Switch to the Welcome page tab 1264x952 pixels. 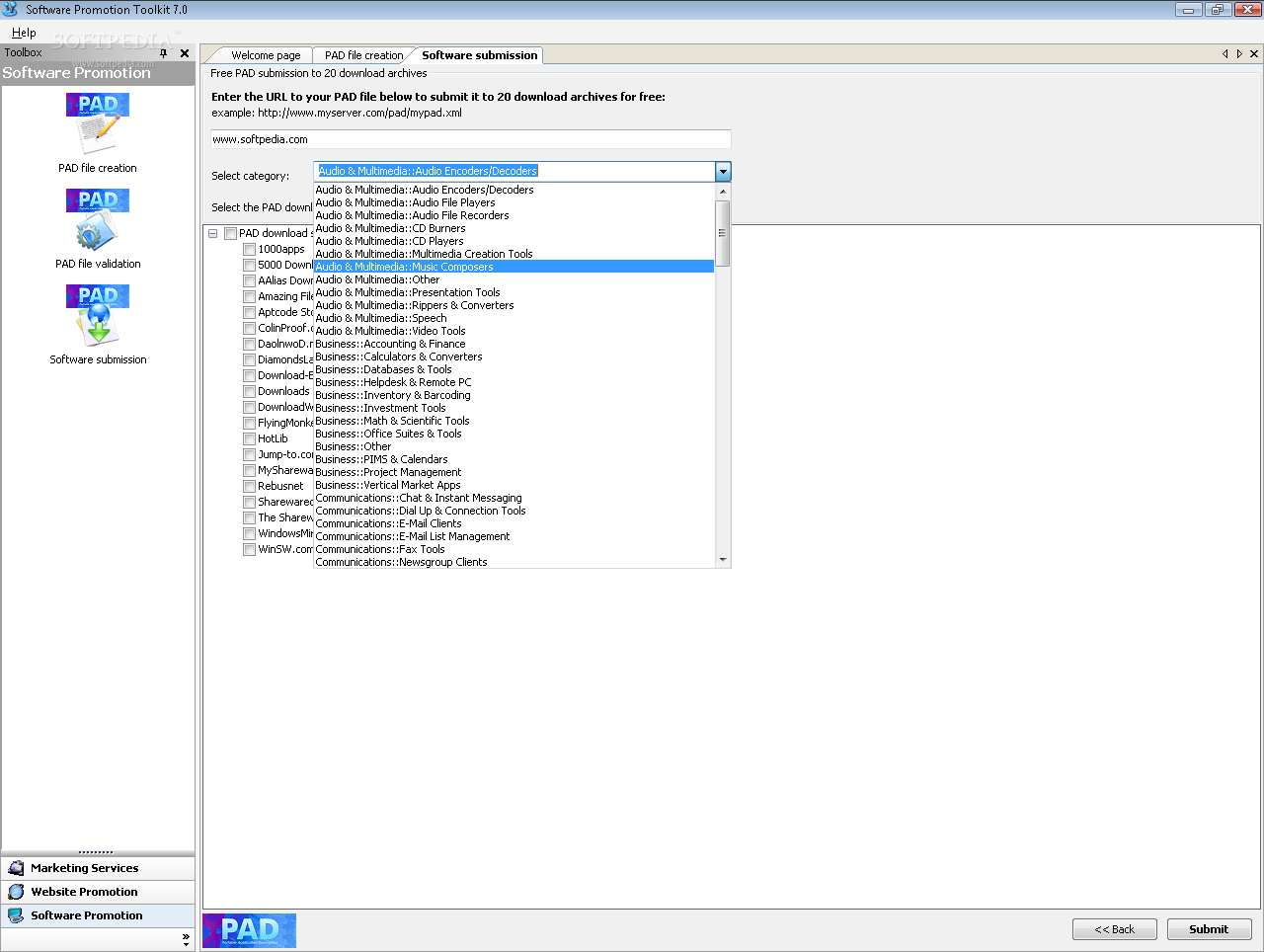pos(266,55)
